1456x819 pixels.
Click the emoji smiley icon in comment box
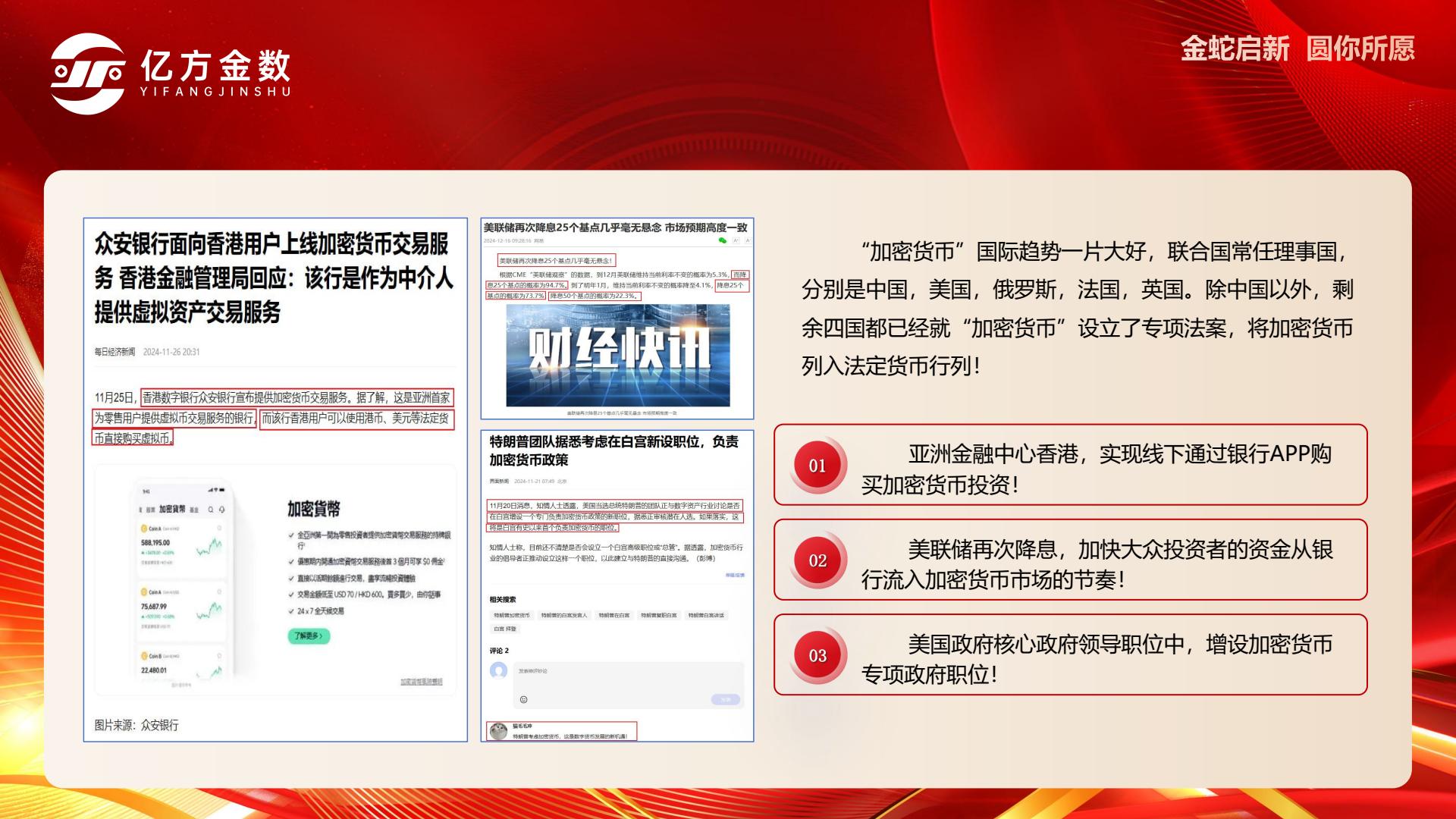(523, 699)
